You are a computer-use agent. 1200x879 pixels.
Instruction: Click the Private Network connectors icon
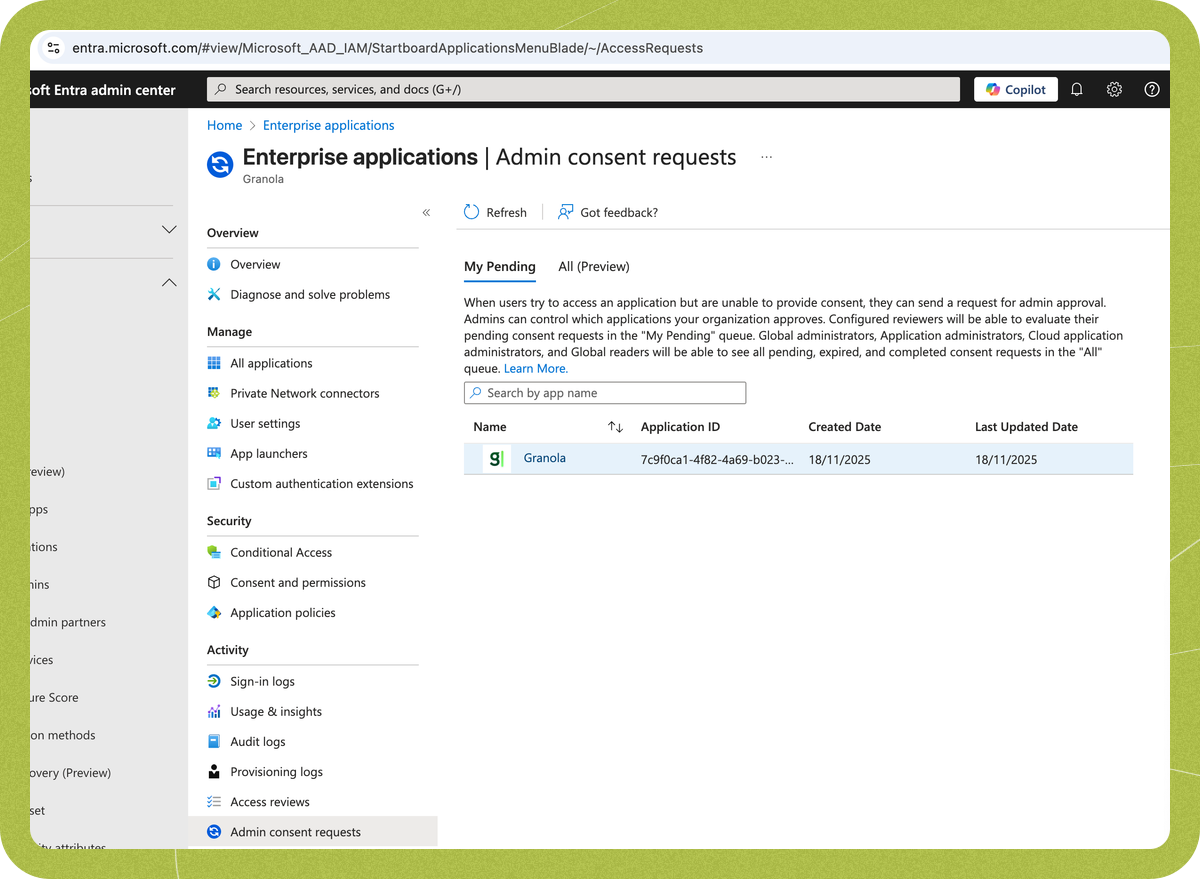[x=213, y=393]
